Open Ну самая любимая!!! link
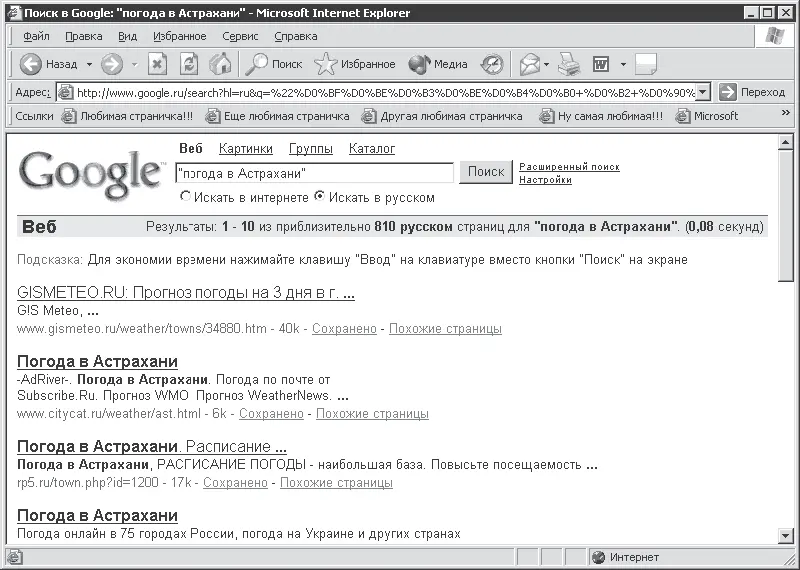The image size is (800, 570). click(x=601, y=116)
